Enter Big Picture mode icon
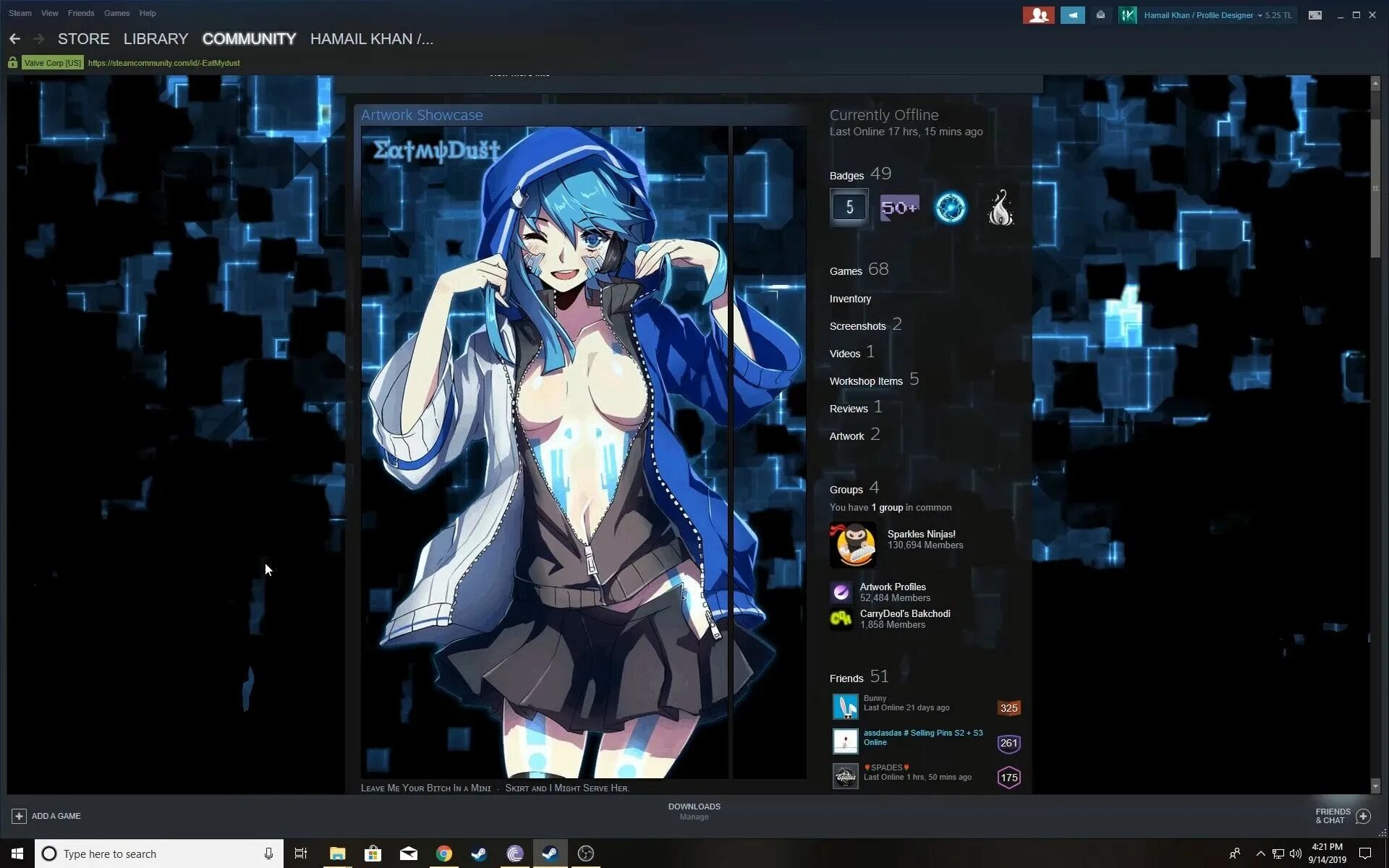The image size is (1389, 868). 1315,15
